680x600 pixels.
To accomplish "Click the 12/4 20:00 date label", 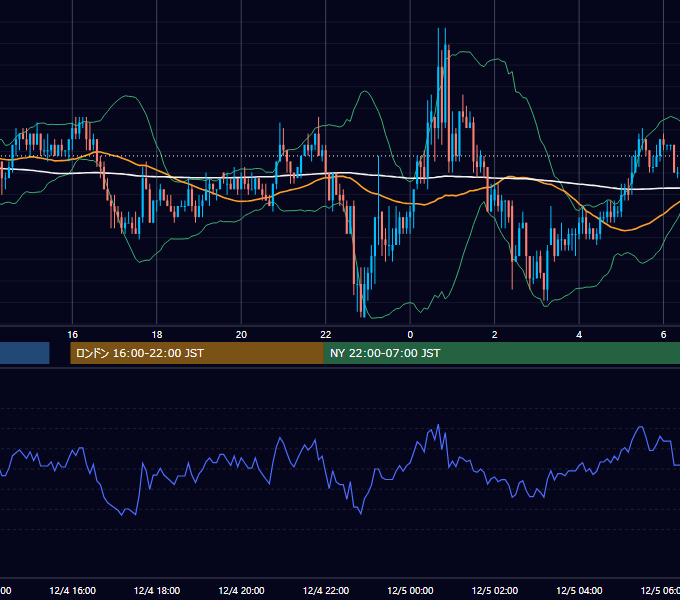I will tap(241, 590).
